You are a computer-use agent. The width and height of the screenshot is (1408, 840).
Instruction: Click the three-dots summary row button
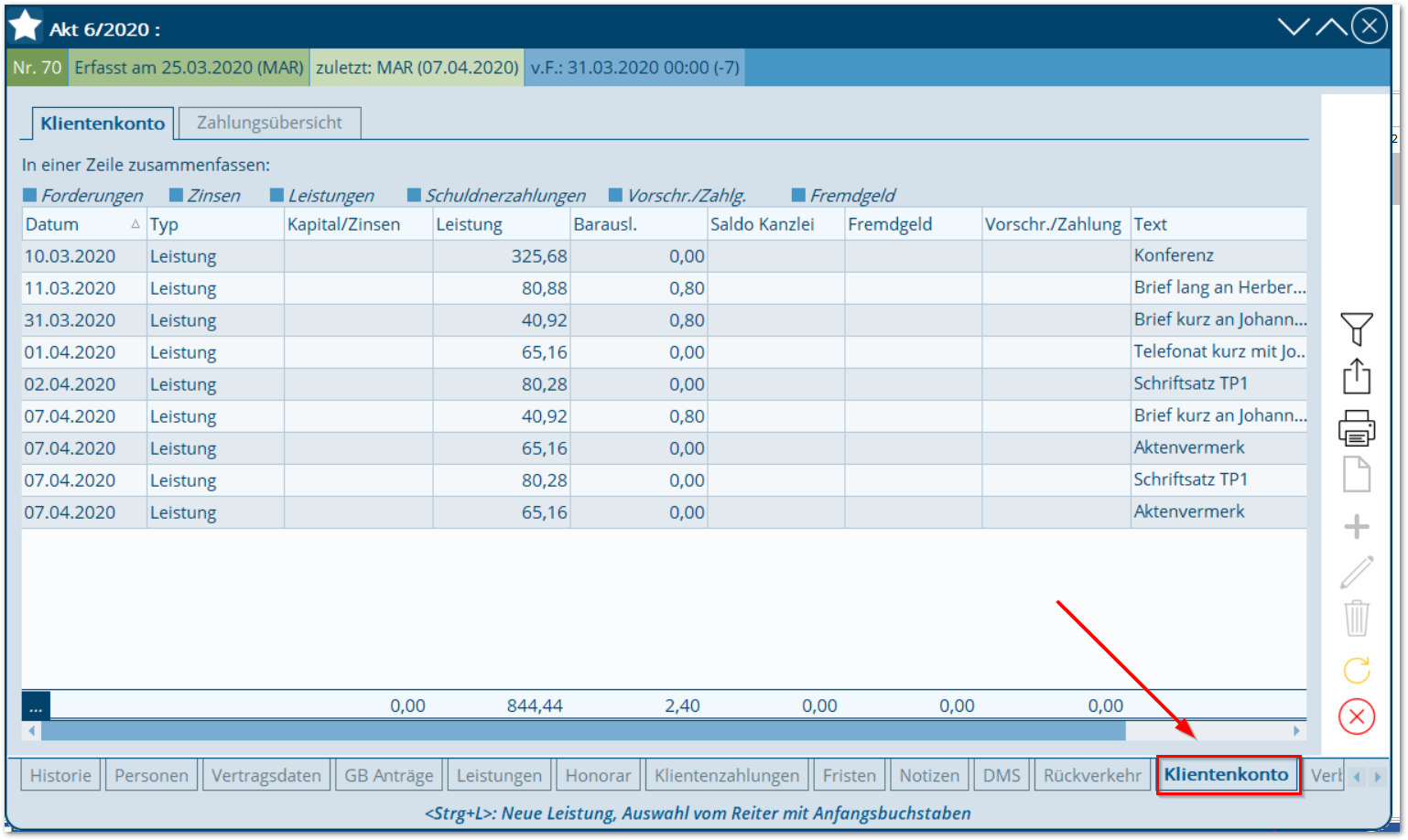(36, 705)
